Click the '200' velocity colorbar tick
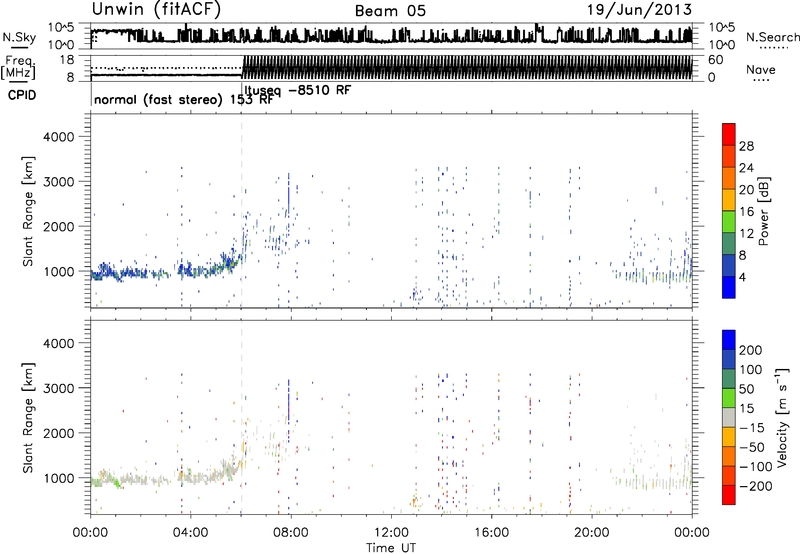 751,350
